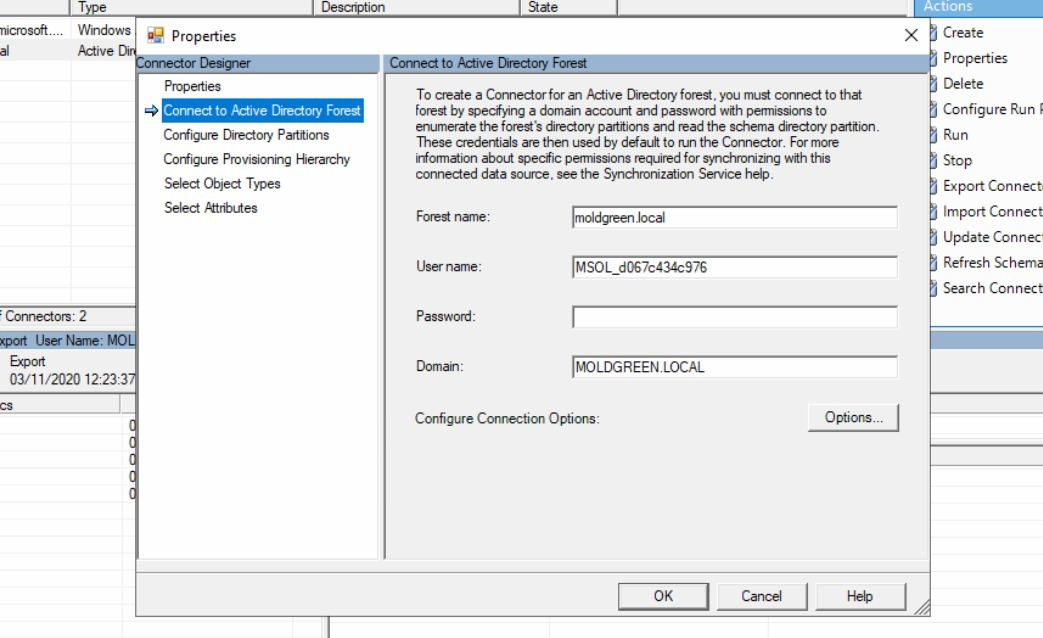Click the Create action icon
The width and height of the screenshot is (1043, 638).
[x=933, y=33]
